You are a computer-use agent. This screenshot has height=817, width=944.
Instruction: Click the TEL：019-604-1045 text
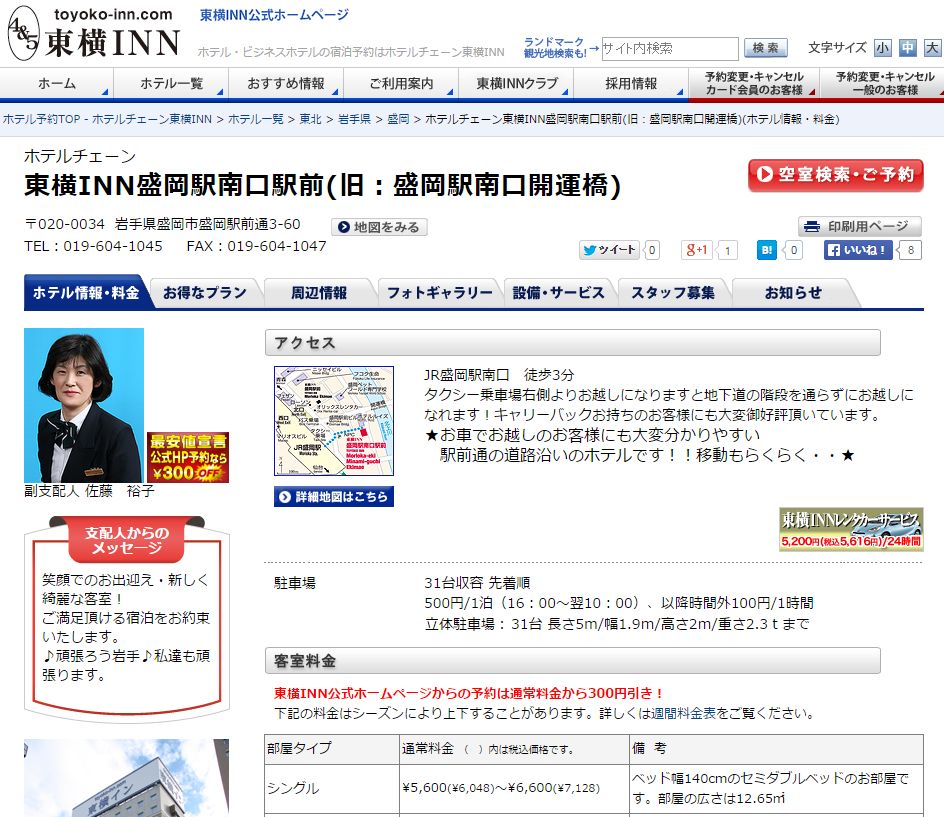pyautogui.click(x=93, y=246)
